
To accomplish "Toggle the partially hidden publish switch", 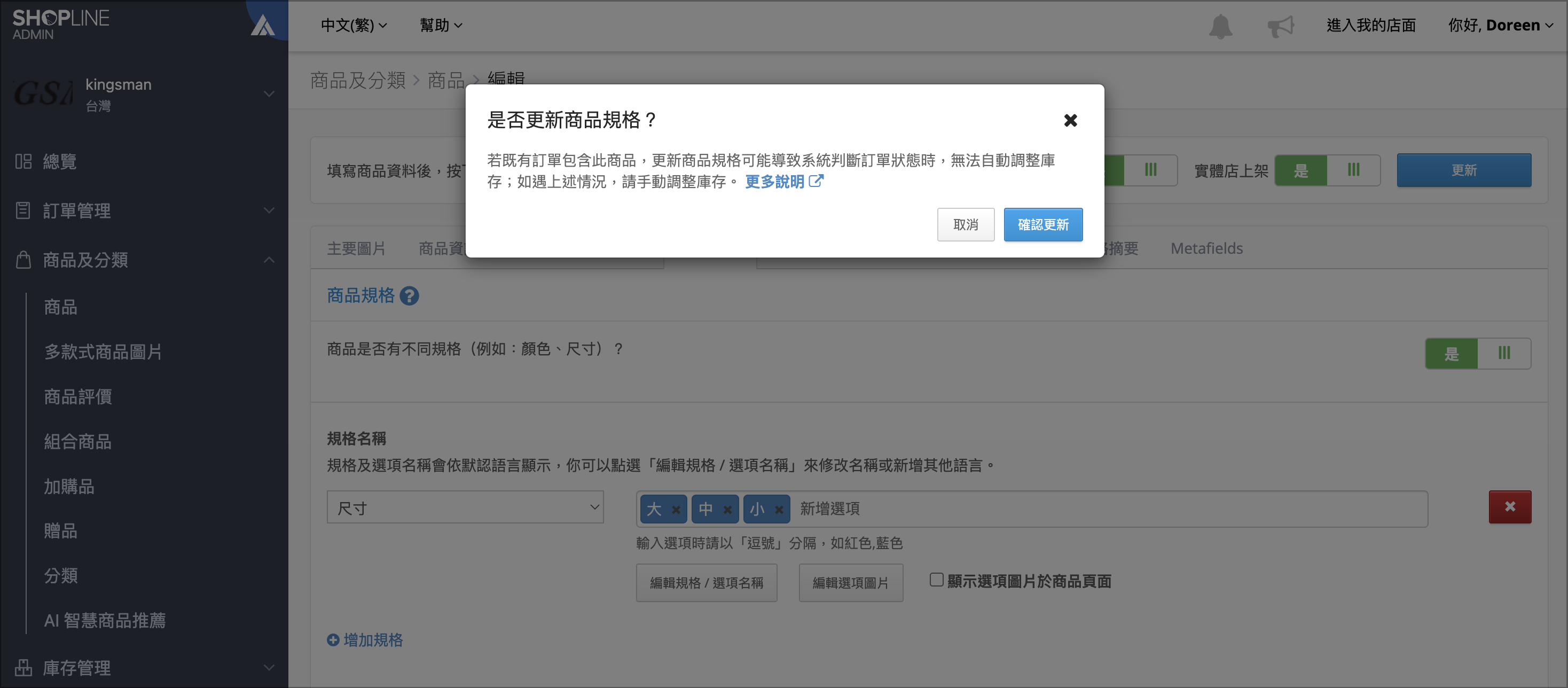I will [1141, 170].
